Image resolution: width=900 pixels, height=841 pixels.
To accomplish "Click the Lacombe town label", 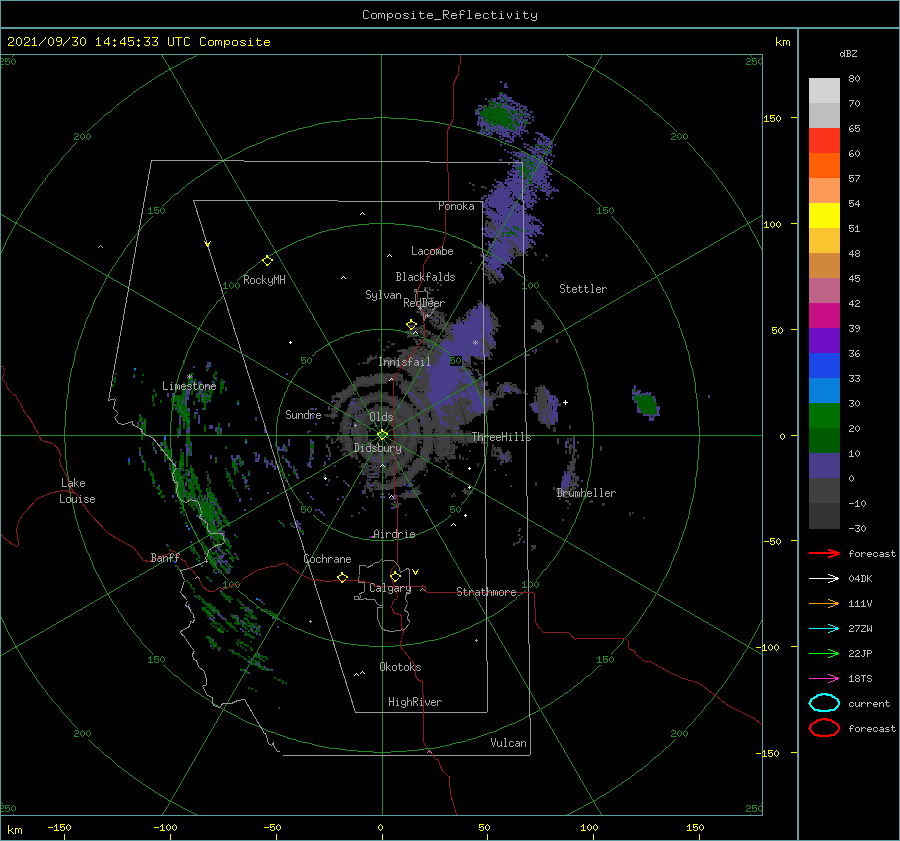I will click(x=432, y=251).
